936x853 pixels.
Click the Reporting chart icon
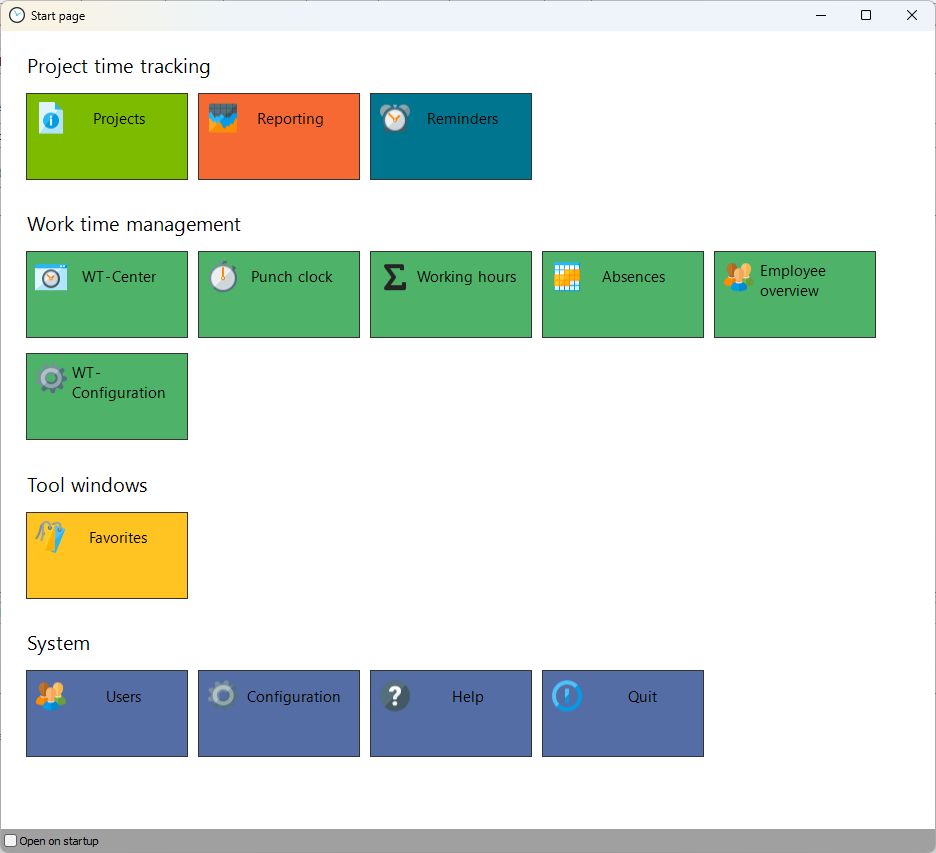point(223,118)
